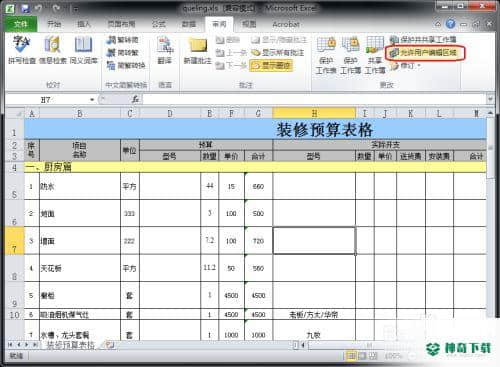The width and height of the screenshot is (500, 367).
Task: Expand the formula bar
Action: (x=490, y=99)
